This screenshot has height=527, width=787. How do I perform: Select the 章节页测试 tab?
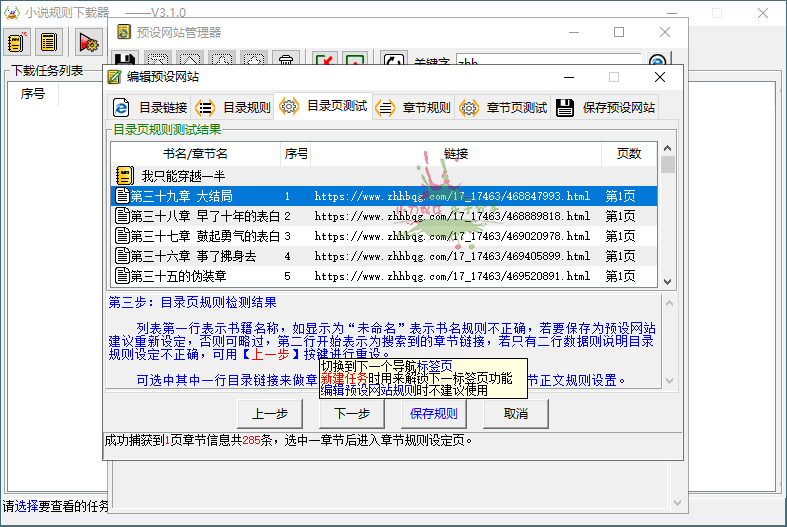click(x=504, y=108)
